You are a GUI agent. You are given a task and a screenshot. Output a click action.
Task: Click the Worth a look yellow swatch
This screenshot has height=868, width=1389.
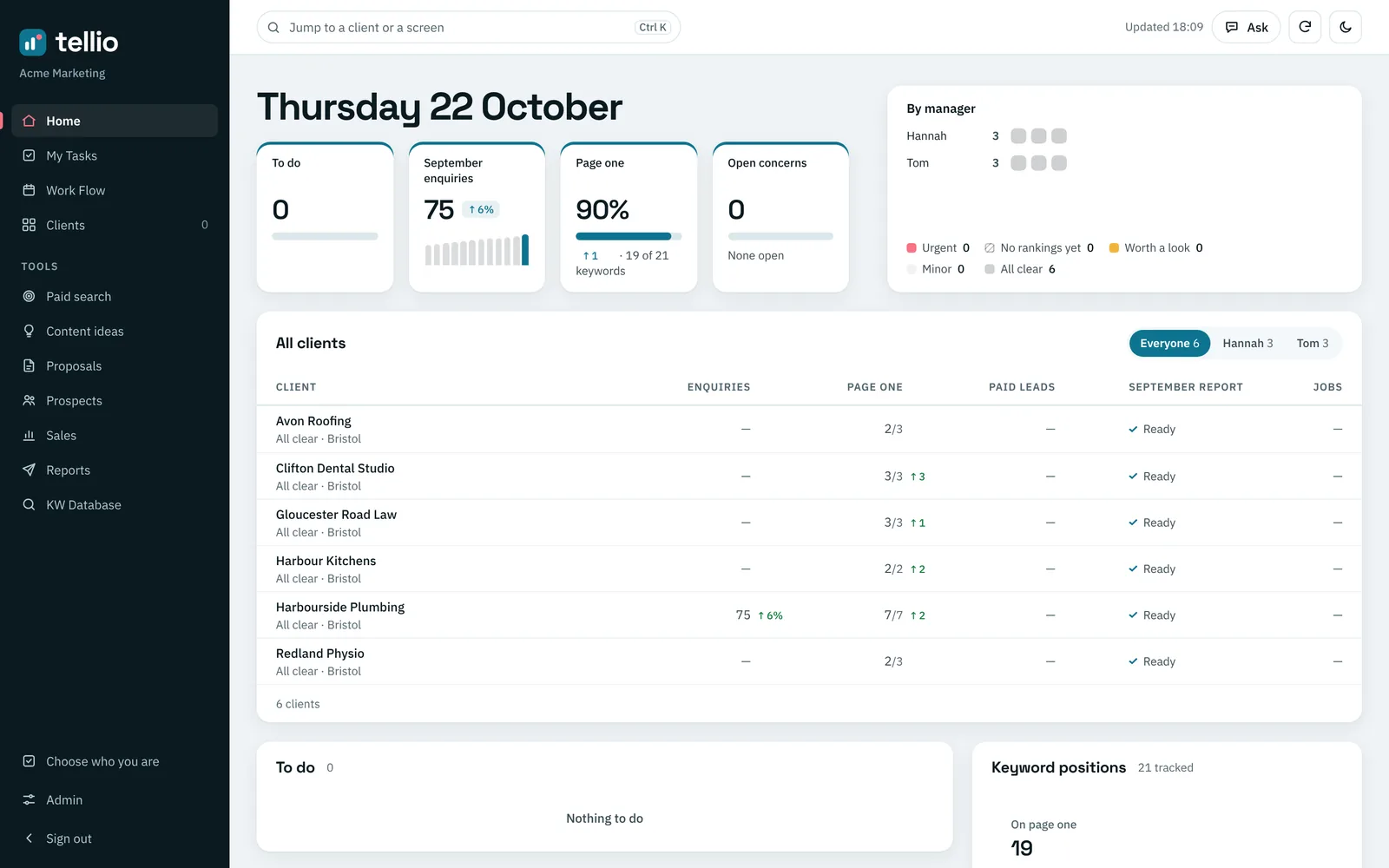pos(1114,248)
